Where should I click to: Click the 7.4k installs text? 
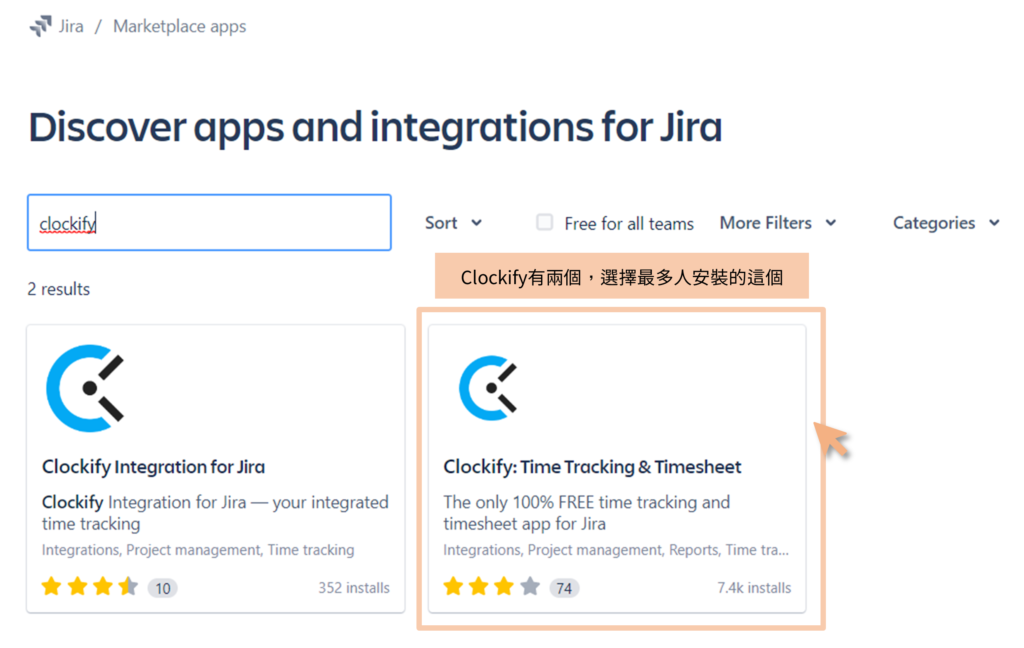click(754, 588)
